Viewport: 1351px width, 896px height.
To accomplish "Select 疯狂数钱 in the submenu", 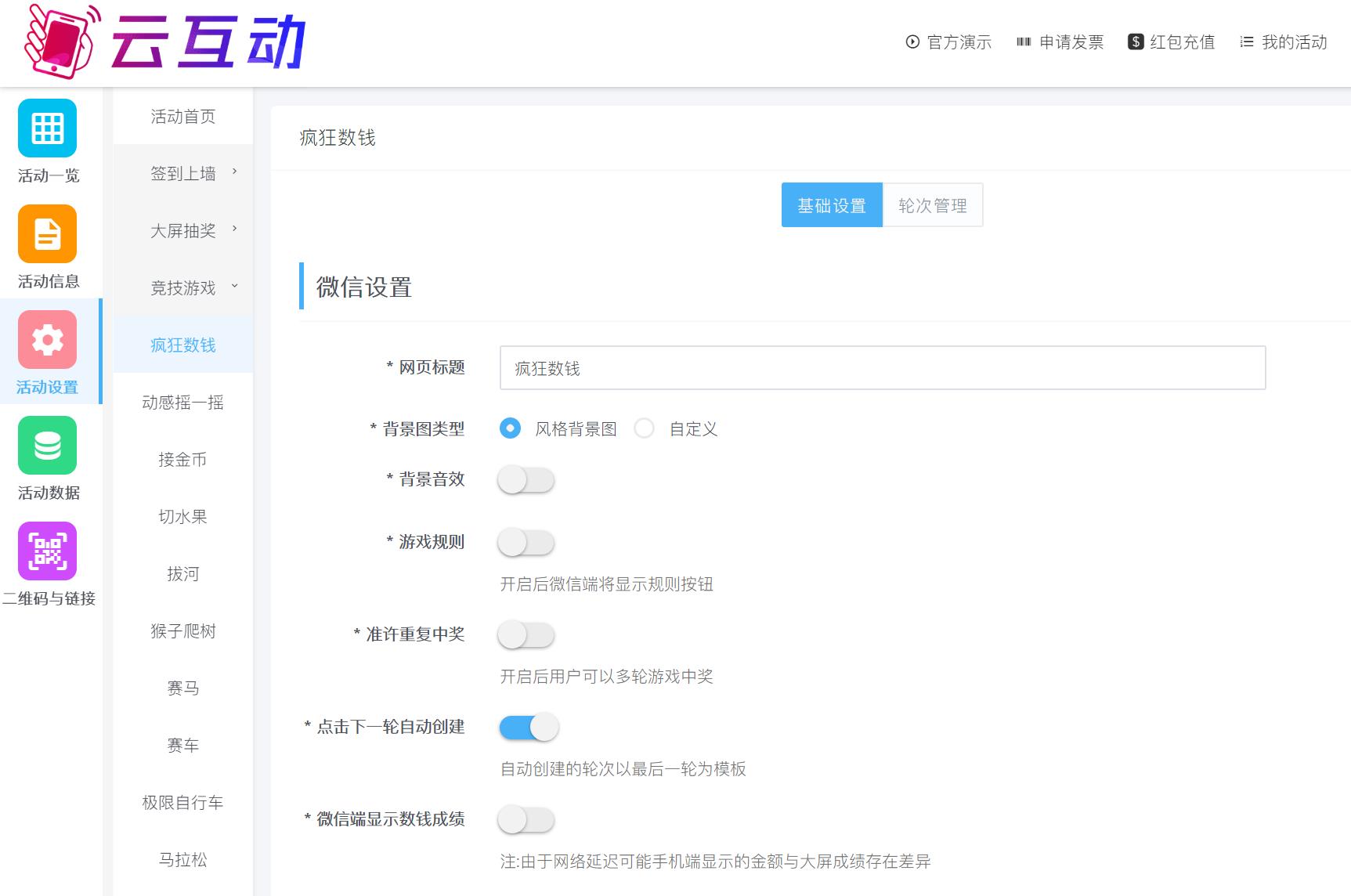I will point(183,345).
